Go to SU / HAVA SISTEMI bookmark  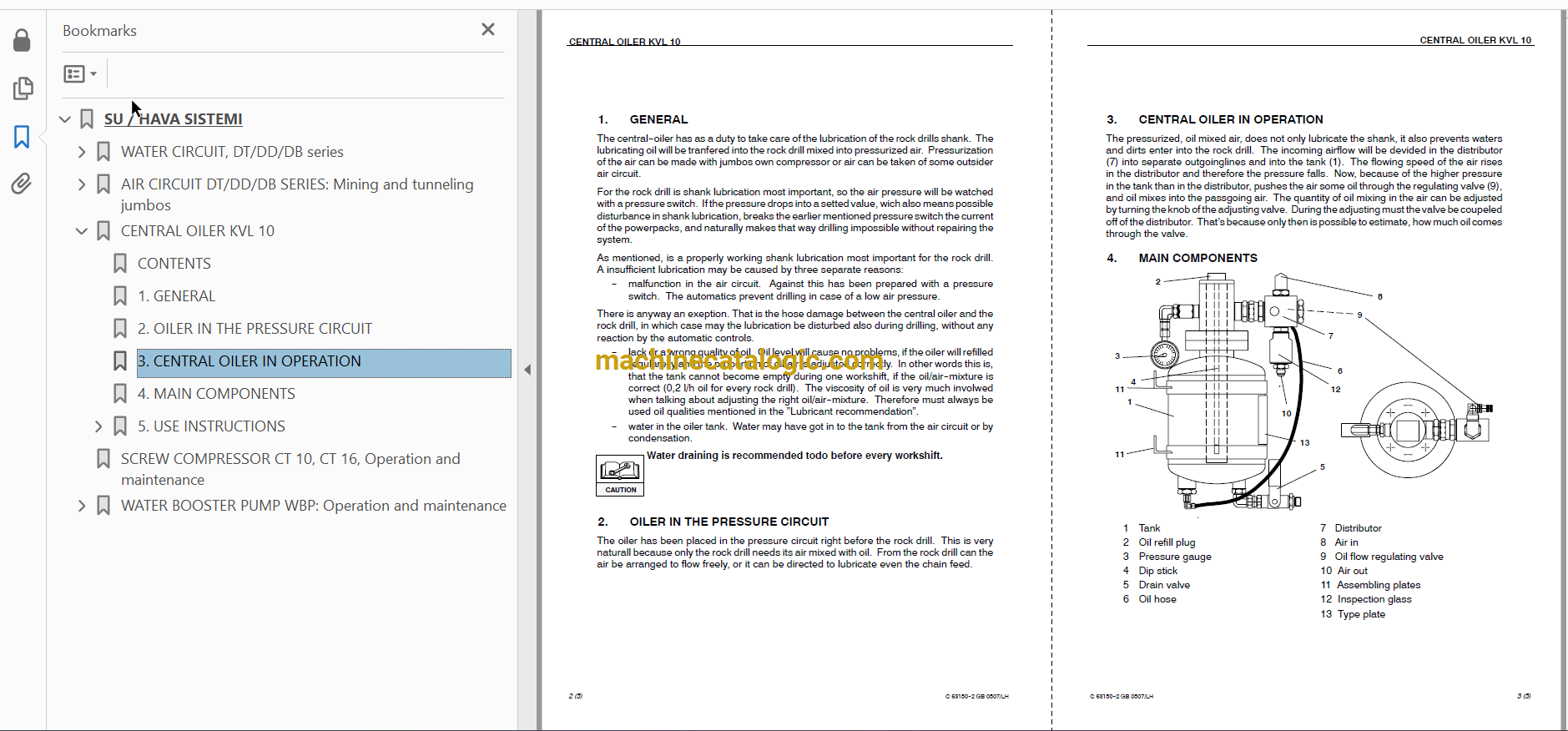(x=174, y=119)
